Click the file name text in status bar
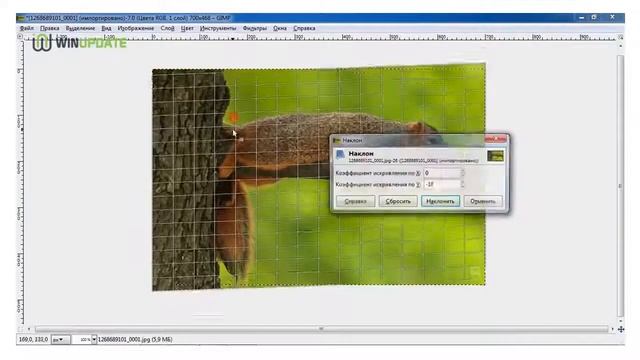 135,340
